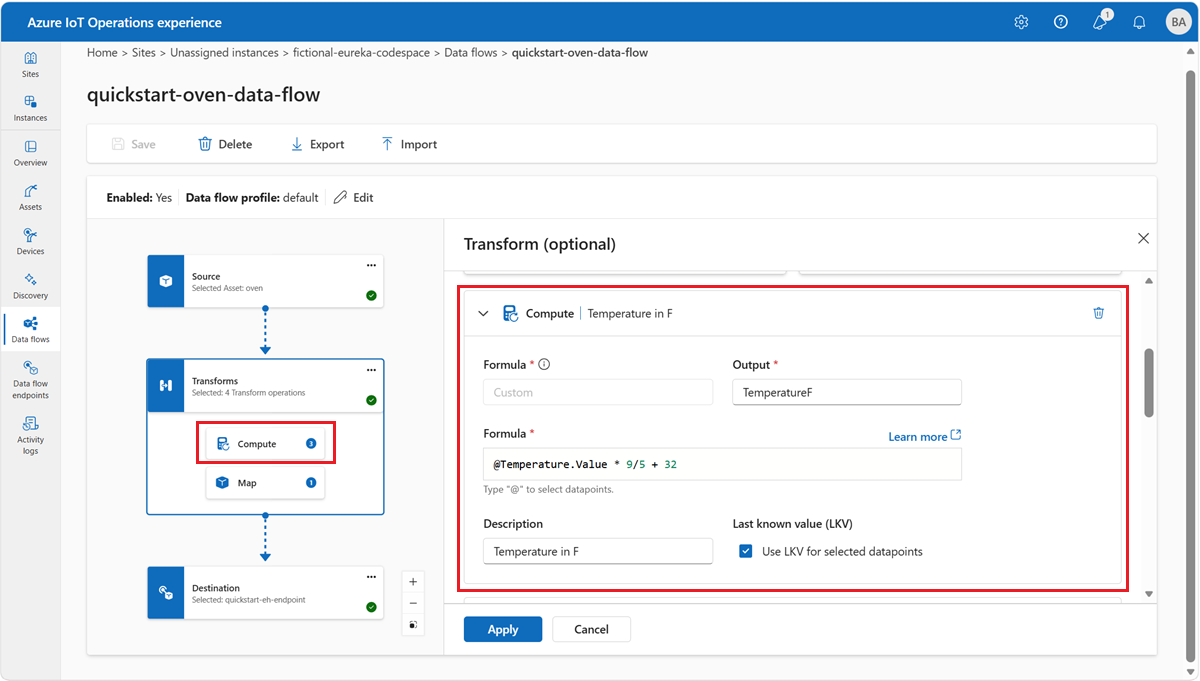The image size is (1200, 681).
Task: Zoom in the flow canvas
Action: [x=414, y=582]
